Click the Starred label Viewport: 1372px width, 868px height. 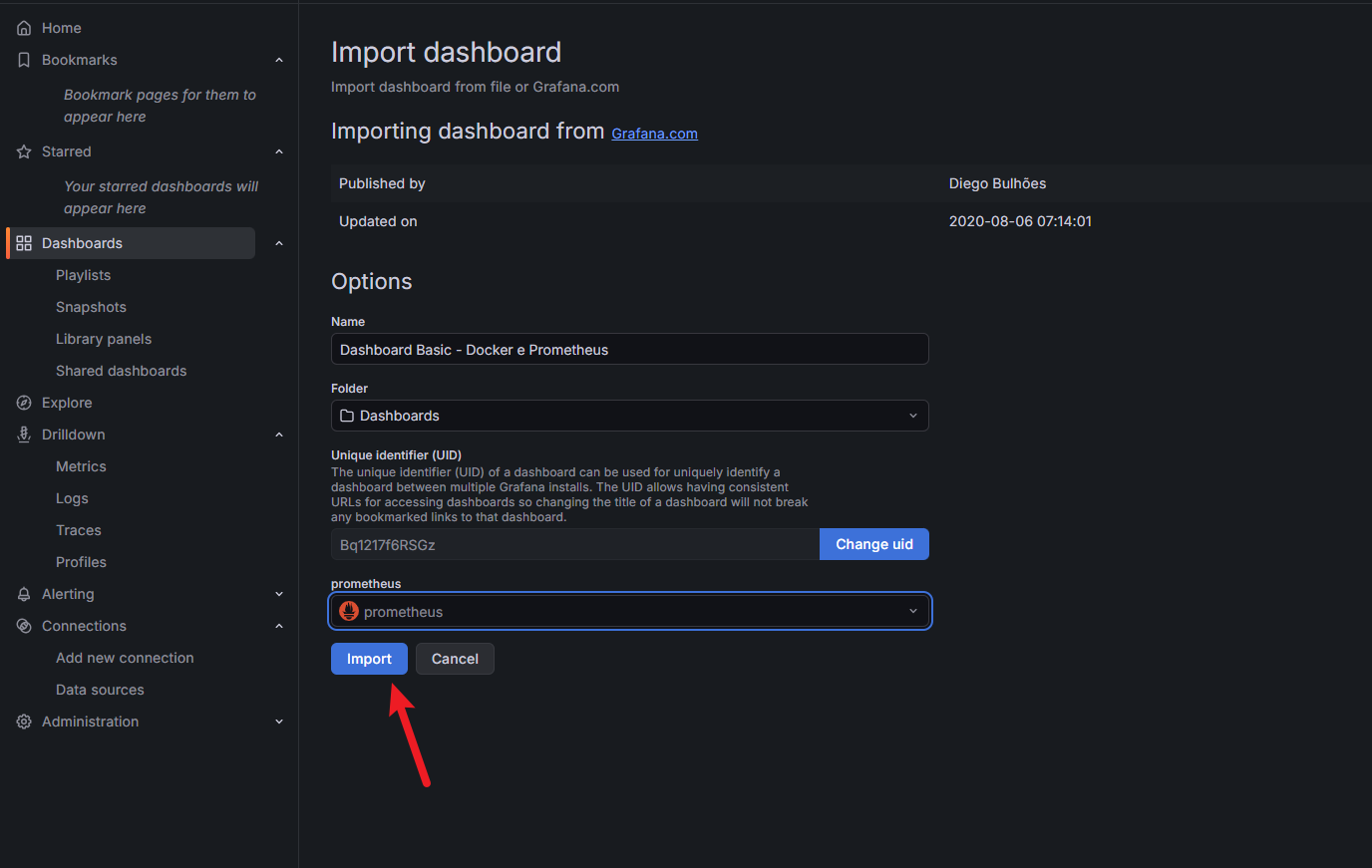pyautogui.click(x=67, y=151)
